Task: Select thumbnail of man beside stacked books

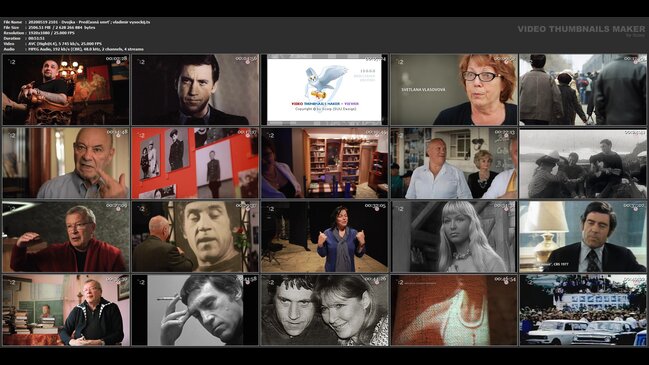Action: [66, 310]
